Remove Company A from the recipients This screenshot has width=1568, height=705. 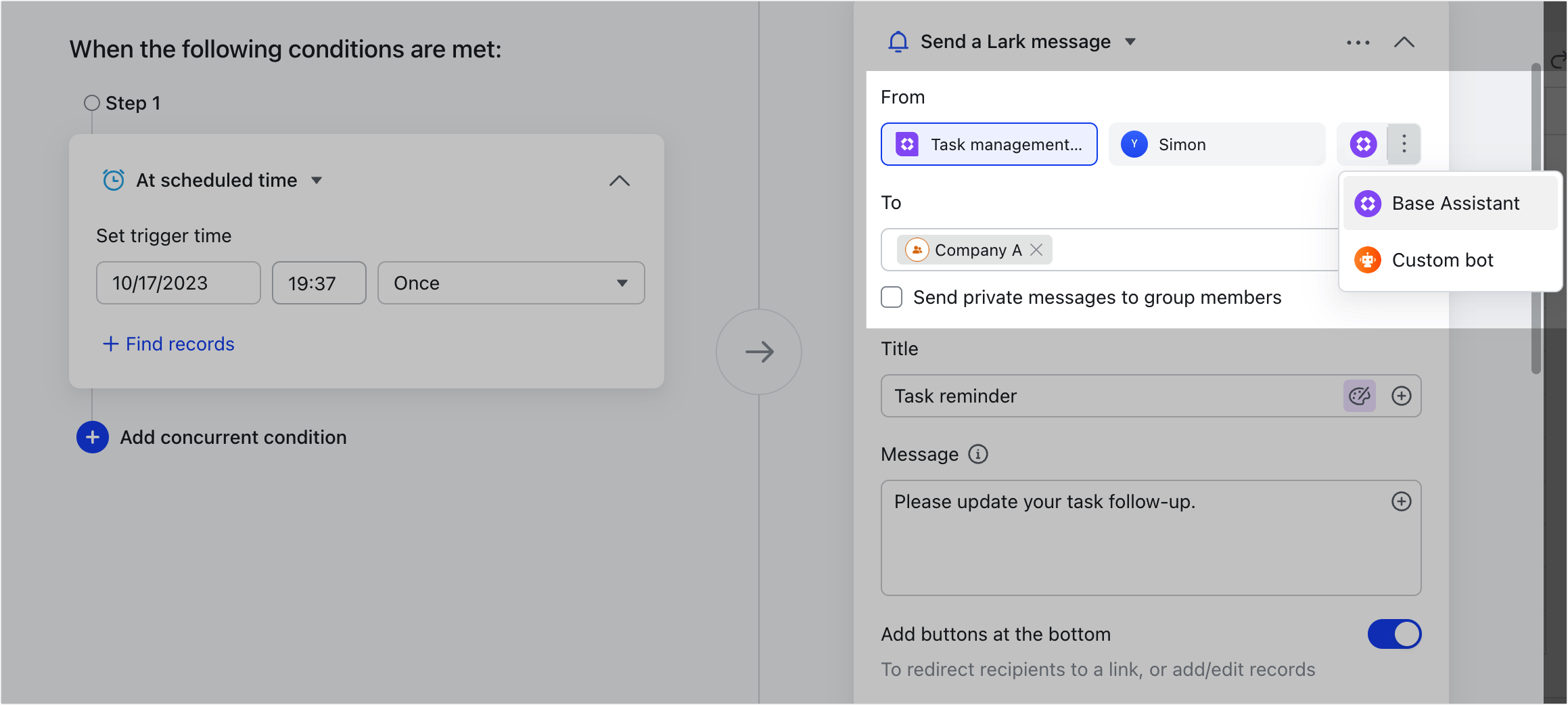click(x=1036, y=250)
